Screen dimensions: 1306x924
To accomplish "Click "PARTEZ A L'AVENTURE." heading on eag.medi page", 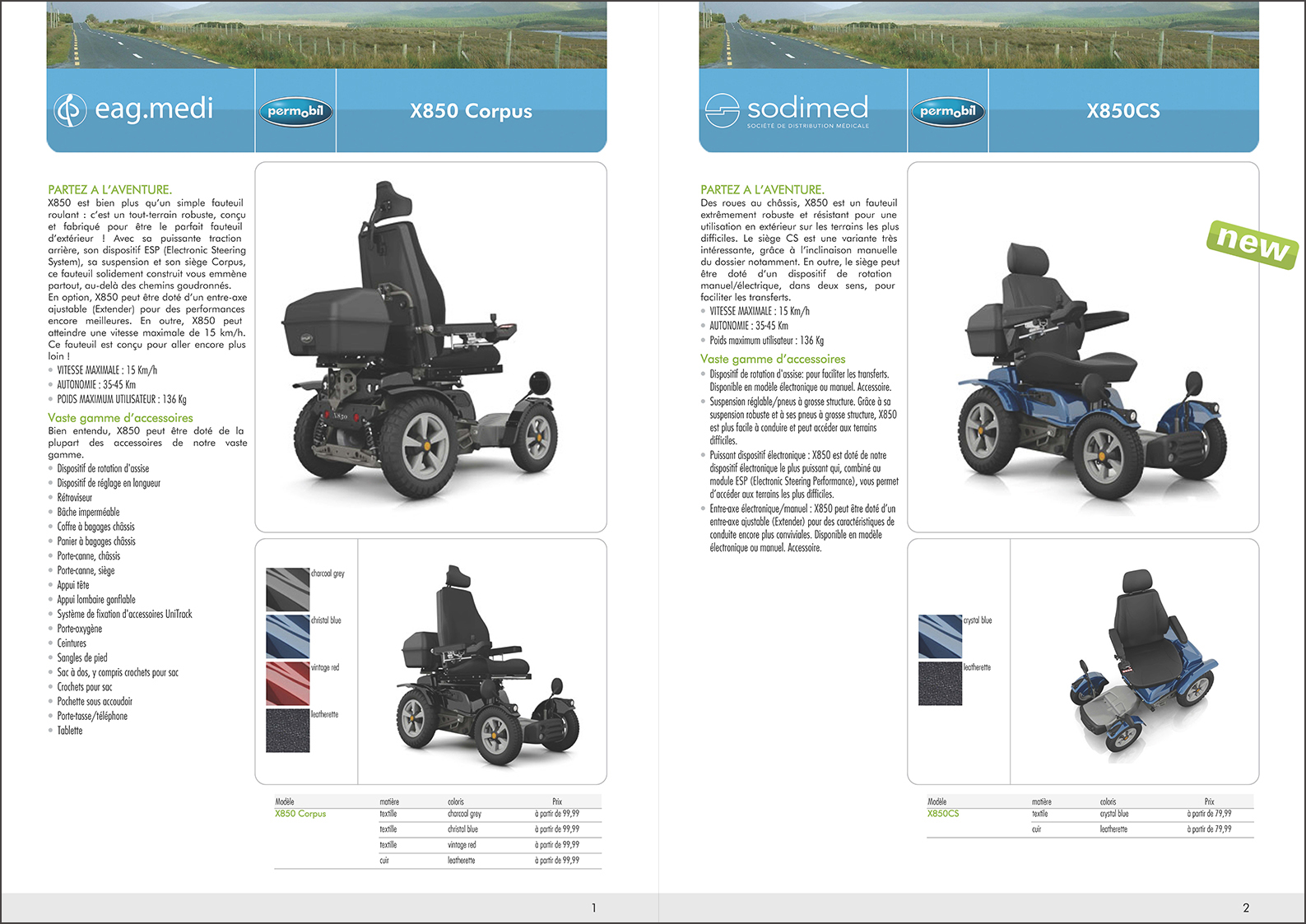I will pyautogui.click(x=109, y=189).
